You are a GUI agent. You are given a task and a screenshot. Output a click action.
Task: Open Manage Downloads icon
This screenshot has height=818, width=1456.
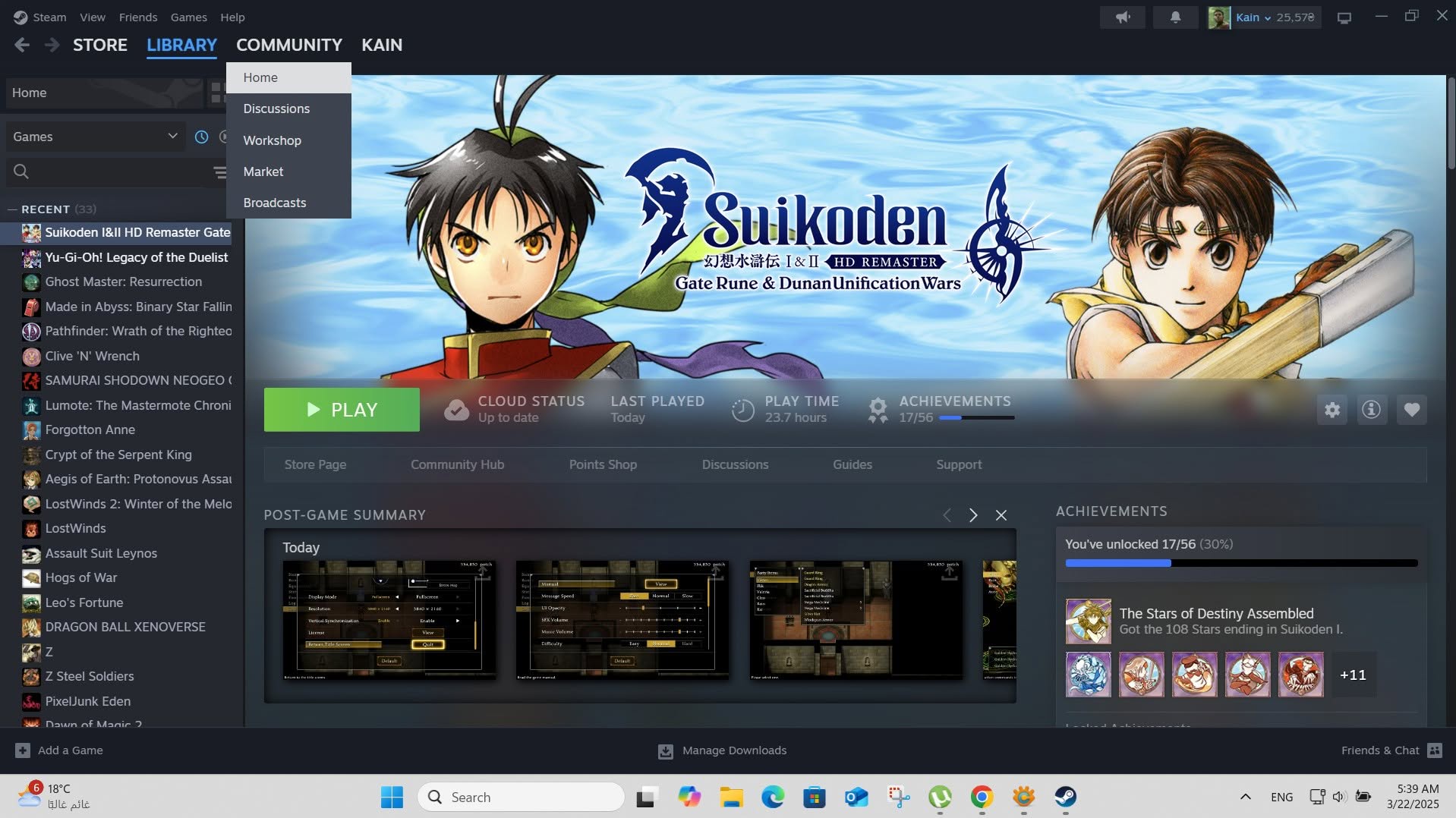tap(665, 750)
